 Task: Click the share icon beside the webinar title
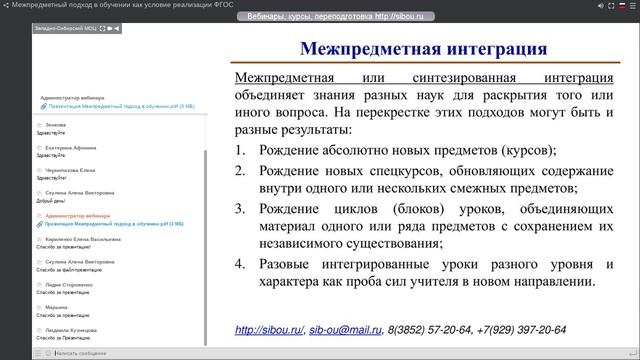pyautogui.click(x=5, y=5)
